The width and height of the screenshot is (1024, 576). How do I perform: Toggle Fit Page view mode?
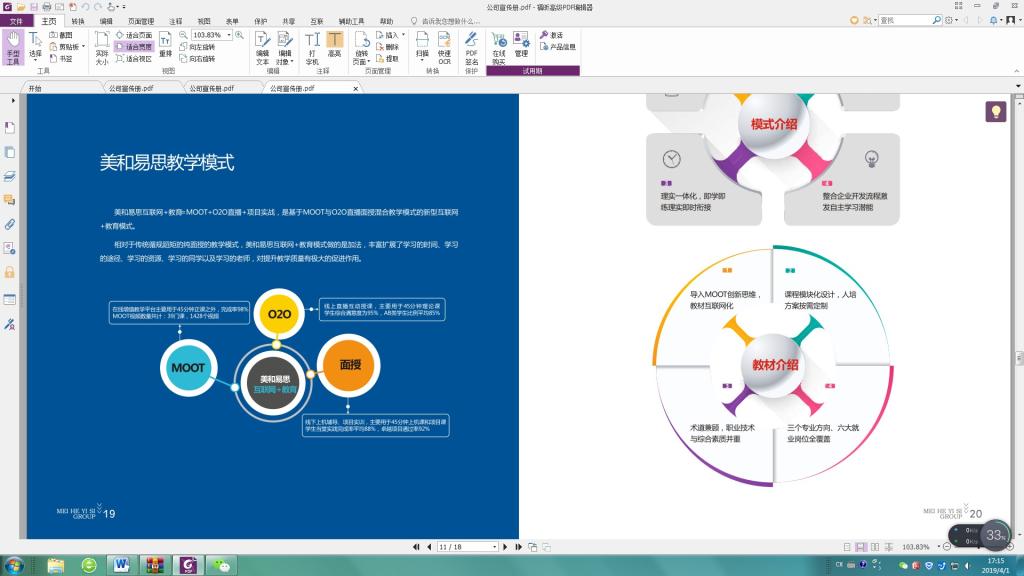tap(133, 35)
